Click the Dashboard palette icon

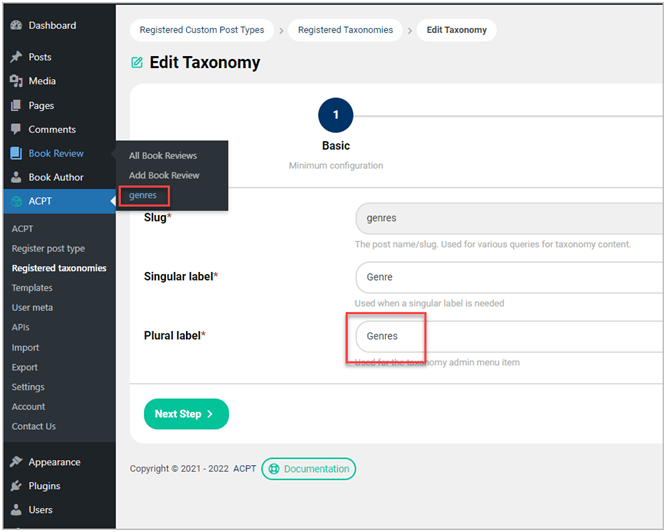(16, 25)
